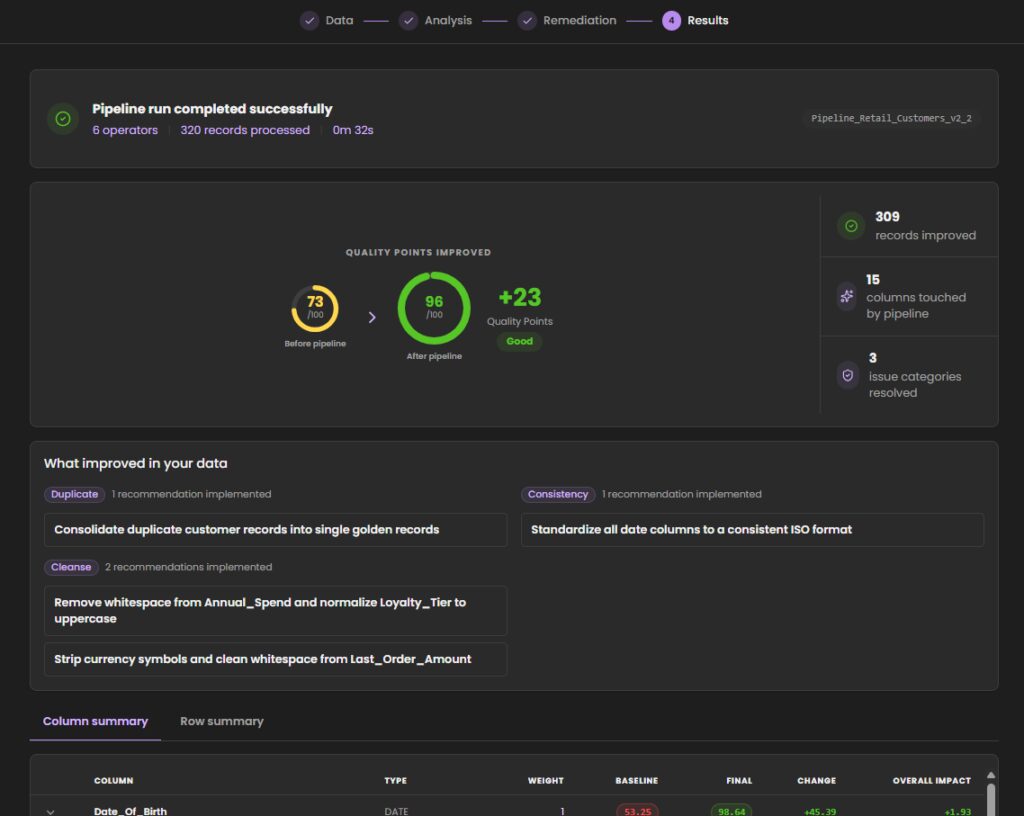Viewport: 1024px width, 816px height.
Task: Sort by the TYPE header
Action: (x=396, y=780)
